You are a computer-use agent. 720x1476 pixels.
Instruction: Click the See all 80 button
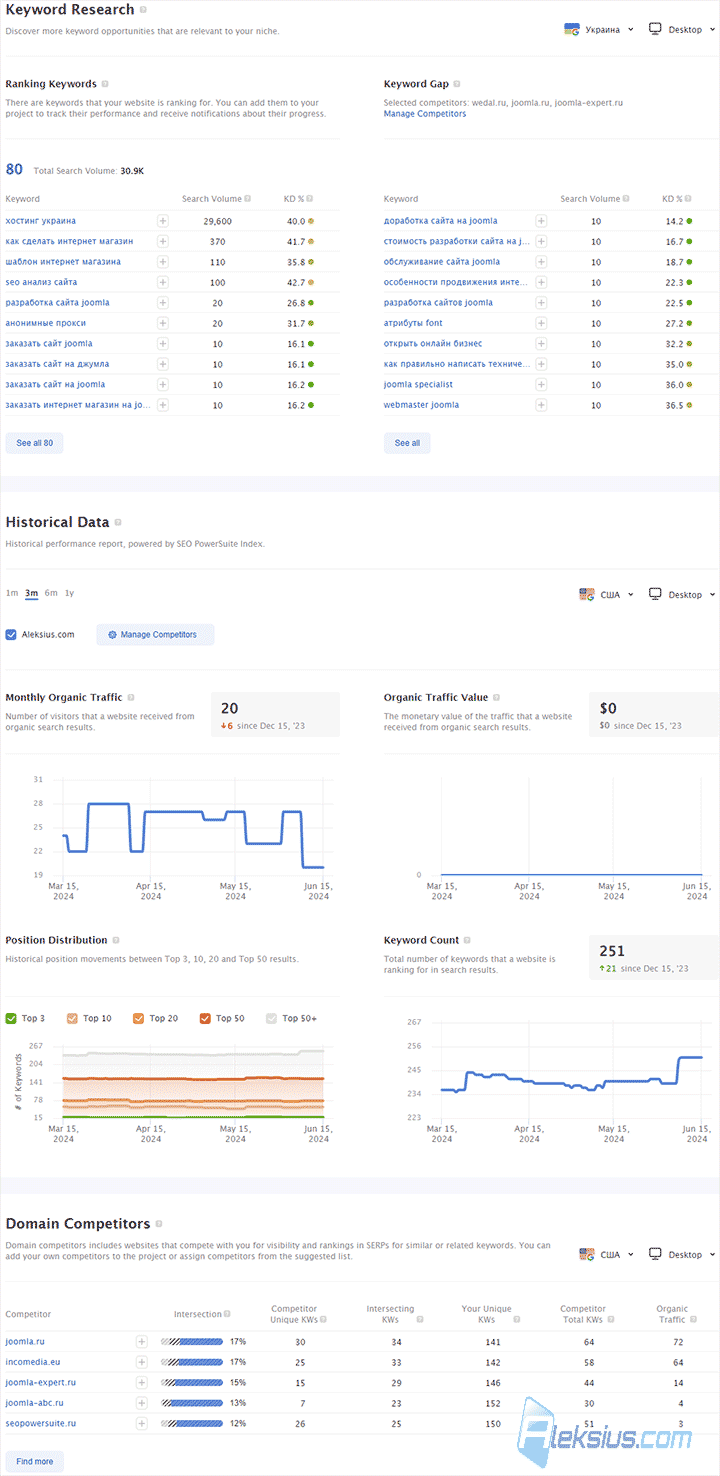(x=35, y=442)
